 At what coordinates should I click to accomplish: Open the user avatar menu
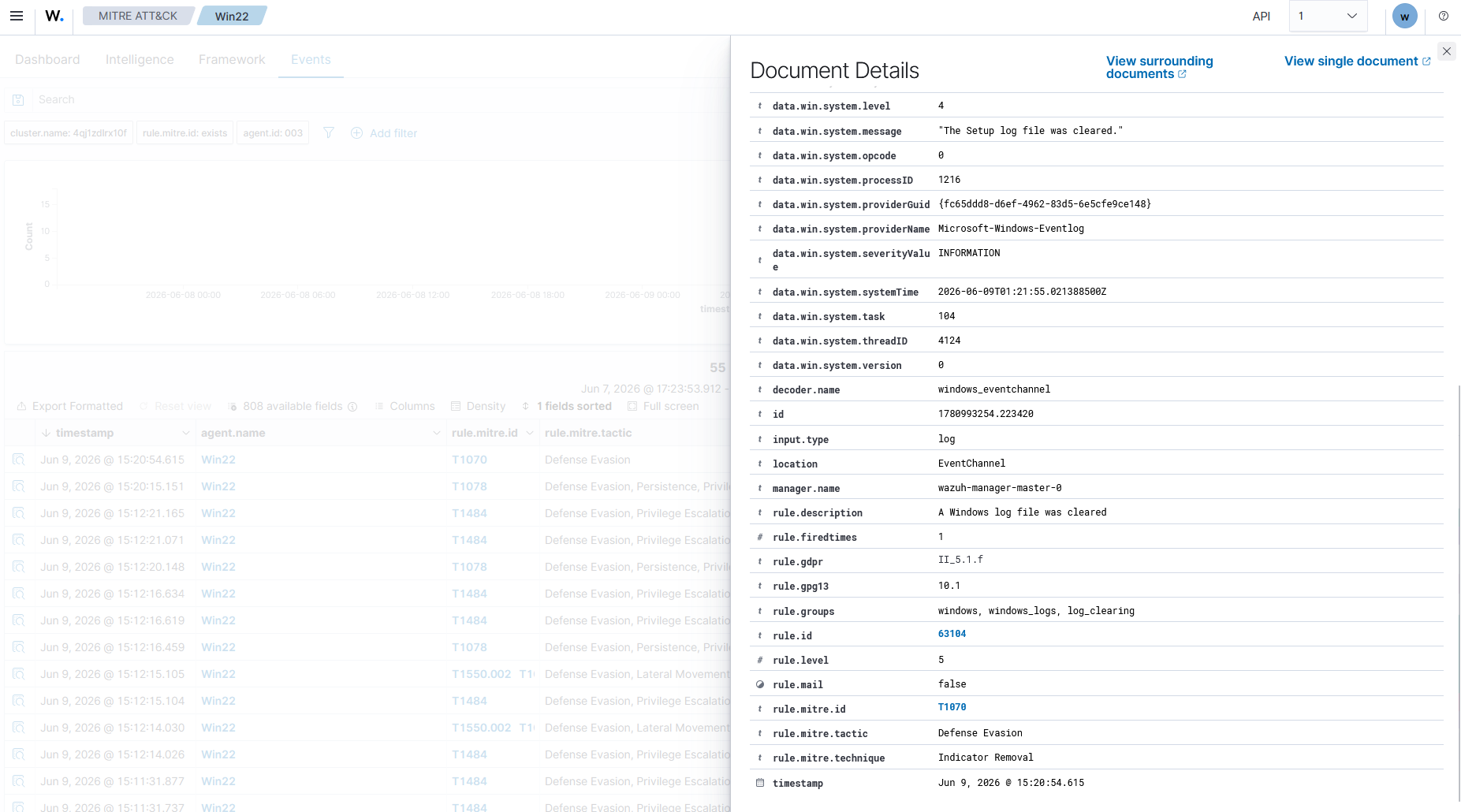pyautogui.click(x=1405, y=16)
